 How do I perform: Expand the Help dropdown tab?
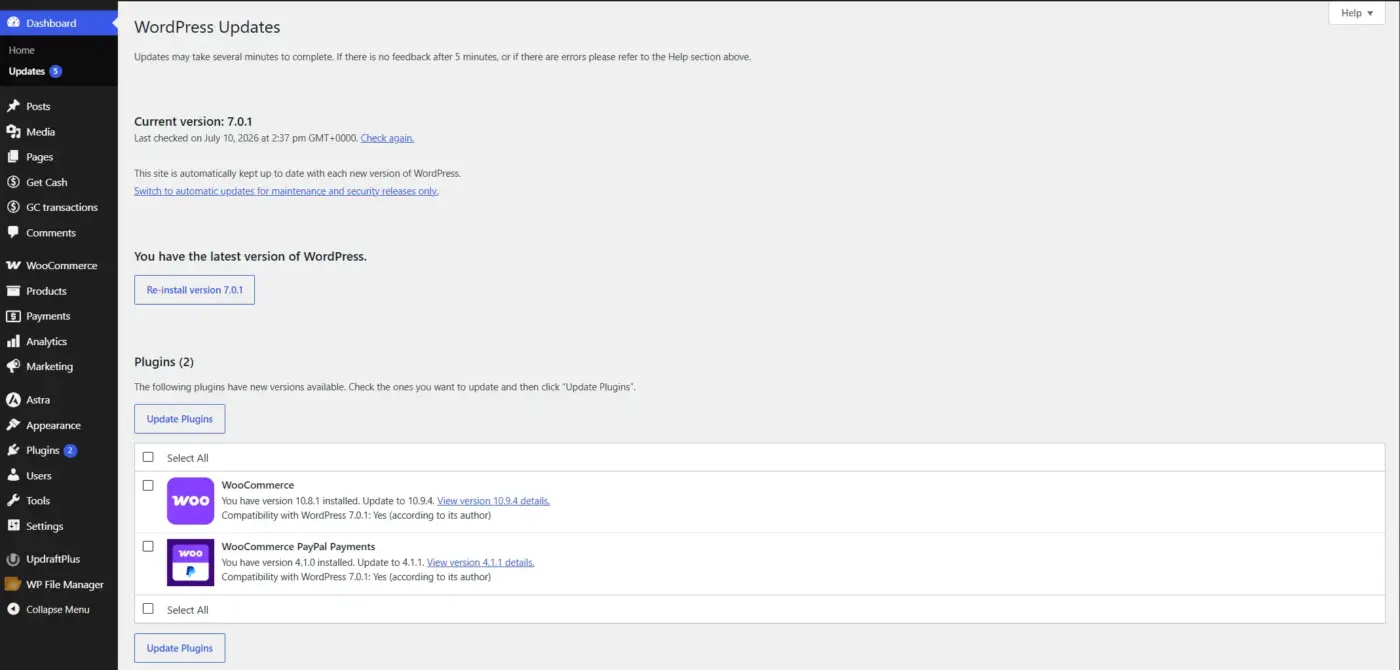1356,13
